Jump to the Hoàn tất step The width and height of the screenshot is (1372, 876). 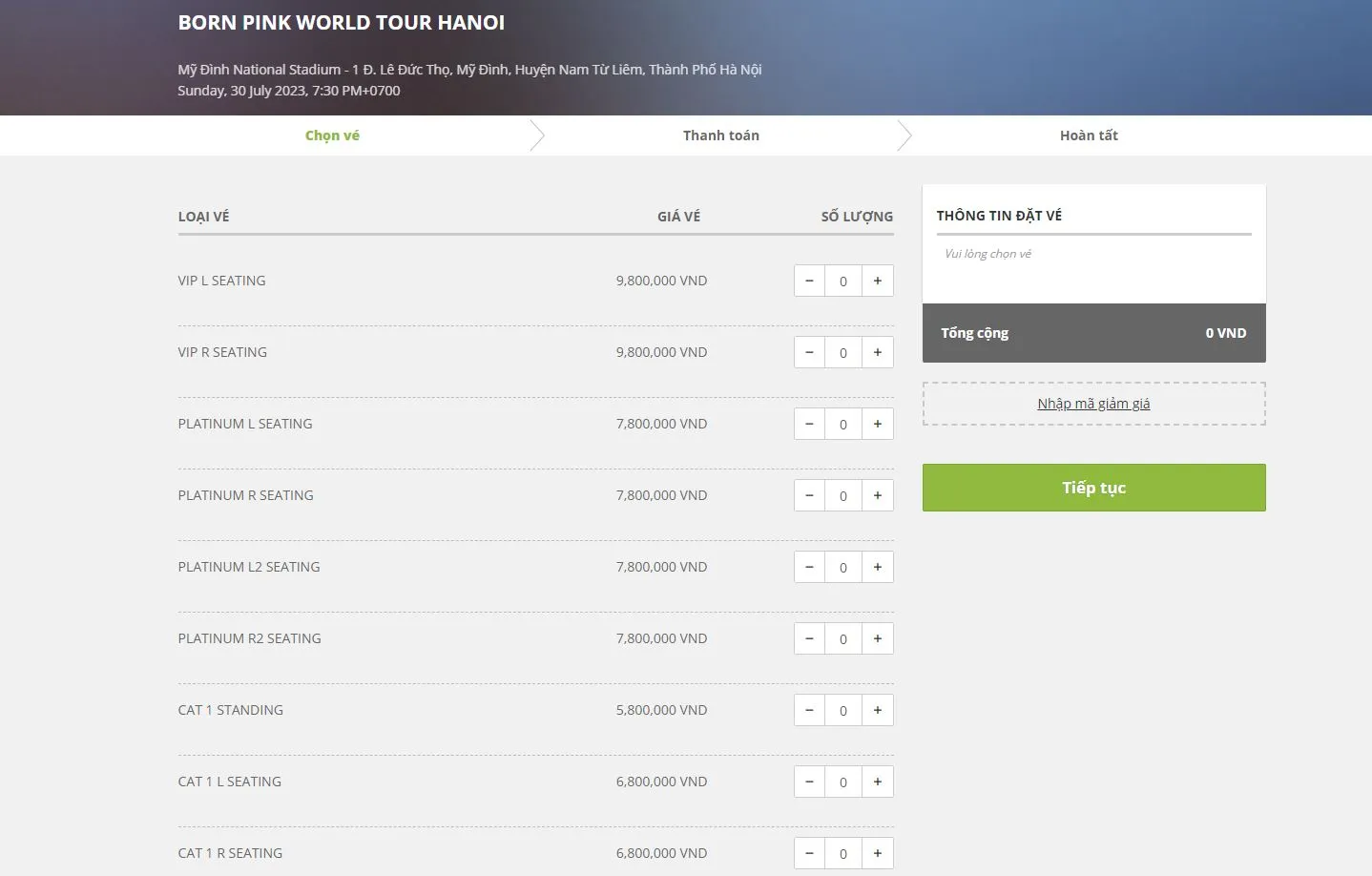click(x=1089, y=136)
